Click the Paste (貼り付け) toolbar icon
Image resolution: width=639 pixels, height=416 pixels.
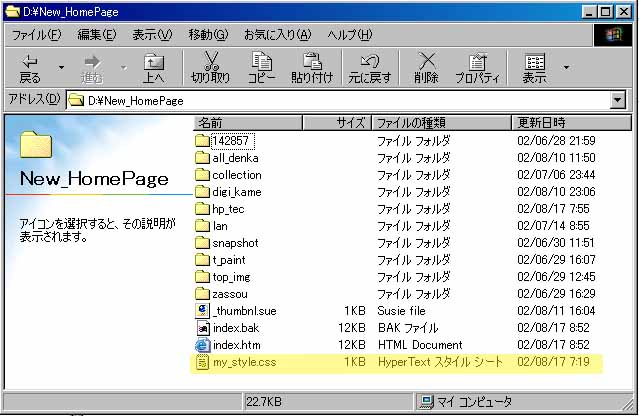tap(312, 61)
